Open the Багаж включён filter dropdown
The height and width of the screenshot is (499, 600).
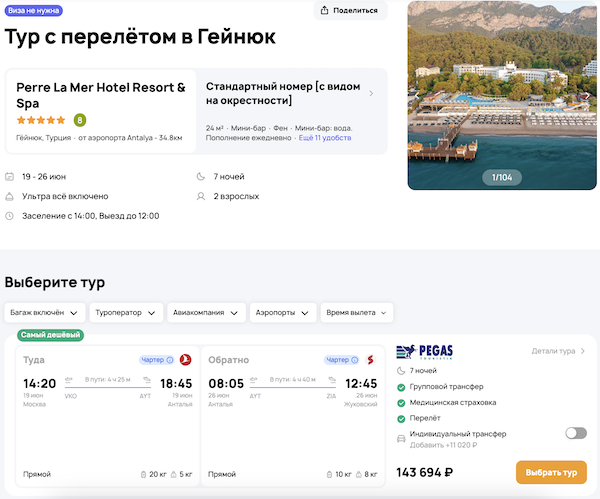coord(44,313)
